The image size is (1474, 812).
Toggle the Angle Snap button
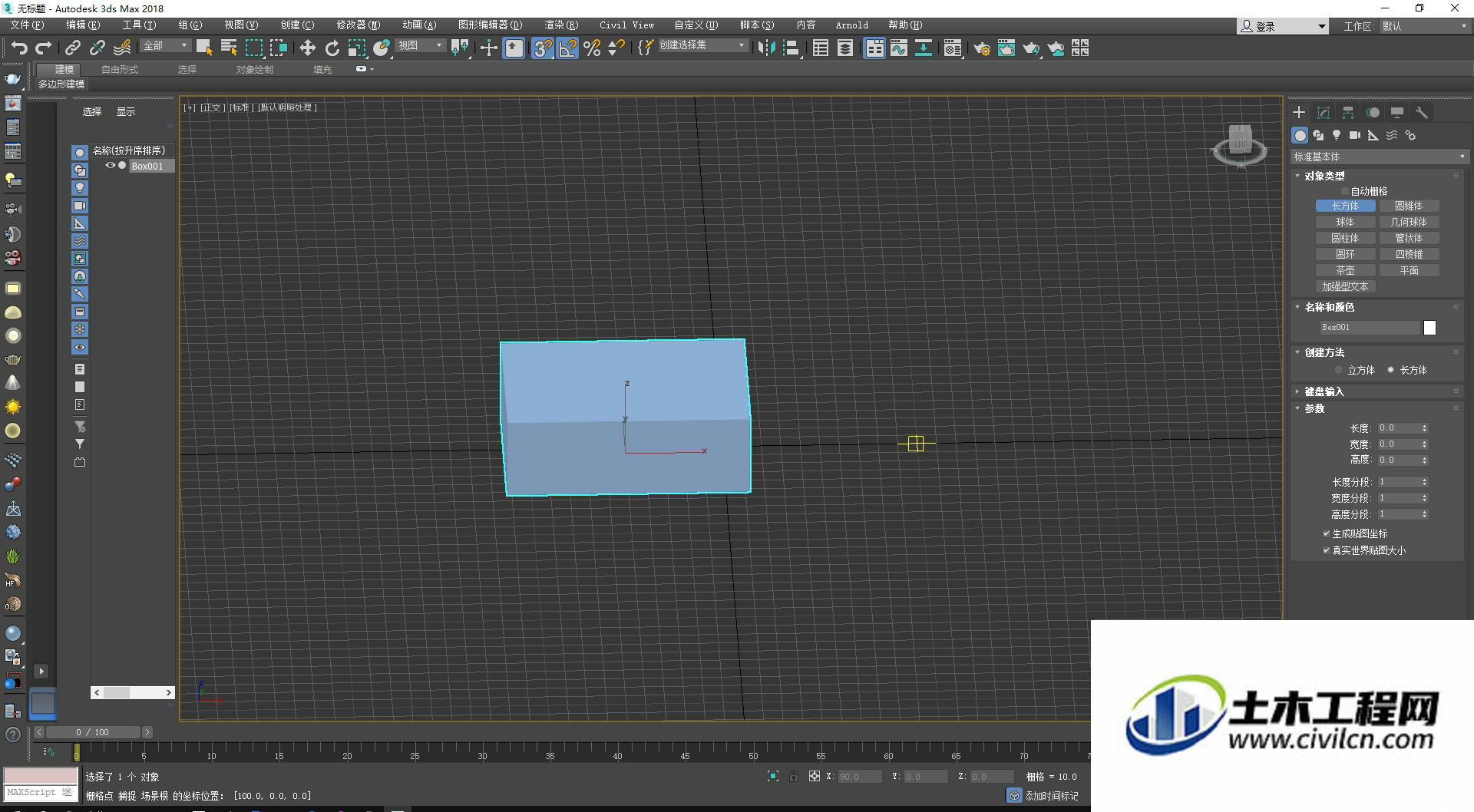click(x=567, y=48)
